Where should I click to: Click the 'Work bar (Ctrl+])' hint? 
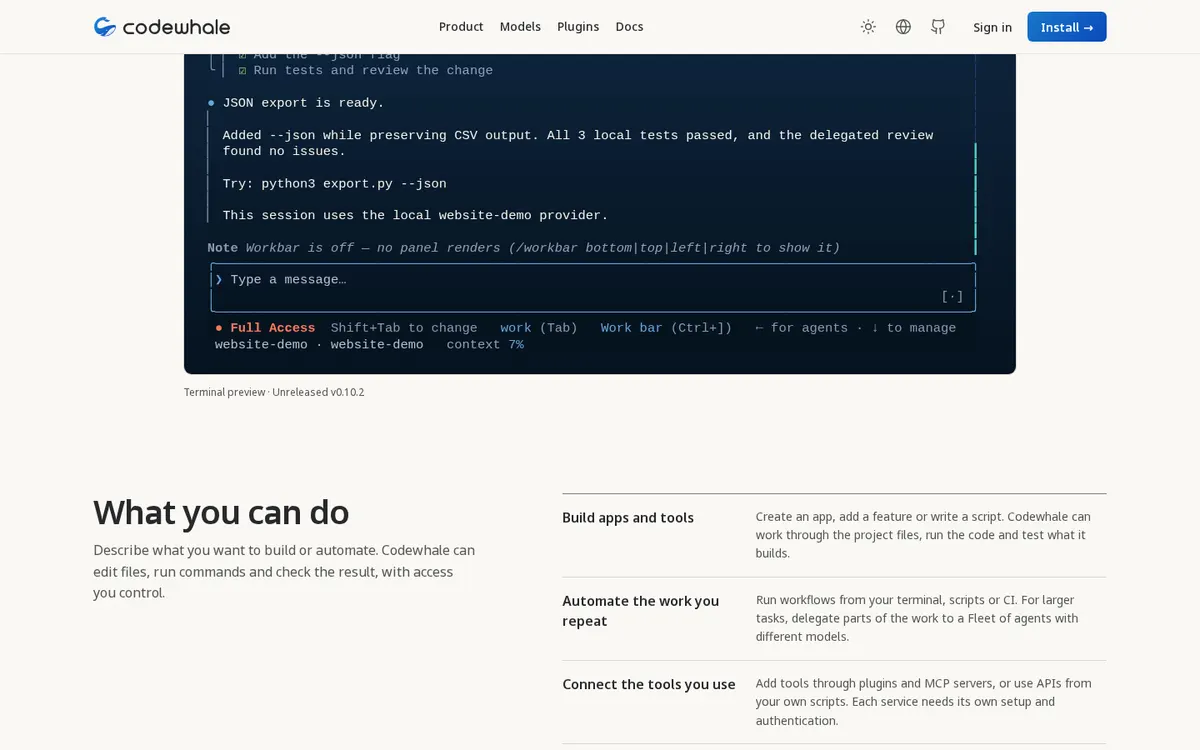666,328
